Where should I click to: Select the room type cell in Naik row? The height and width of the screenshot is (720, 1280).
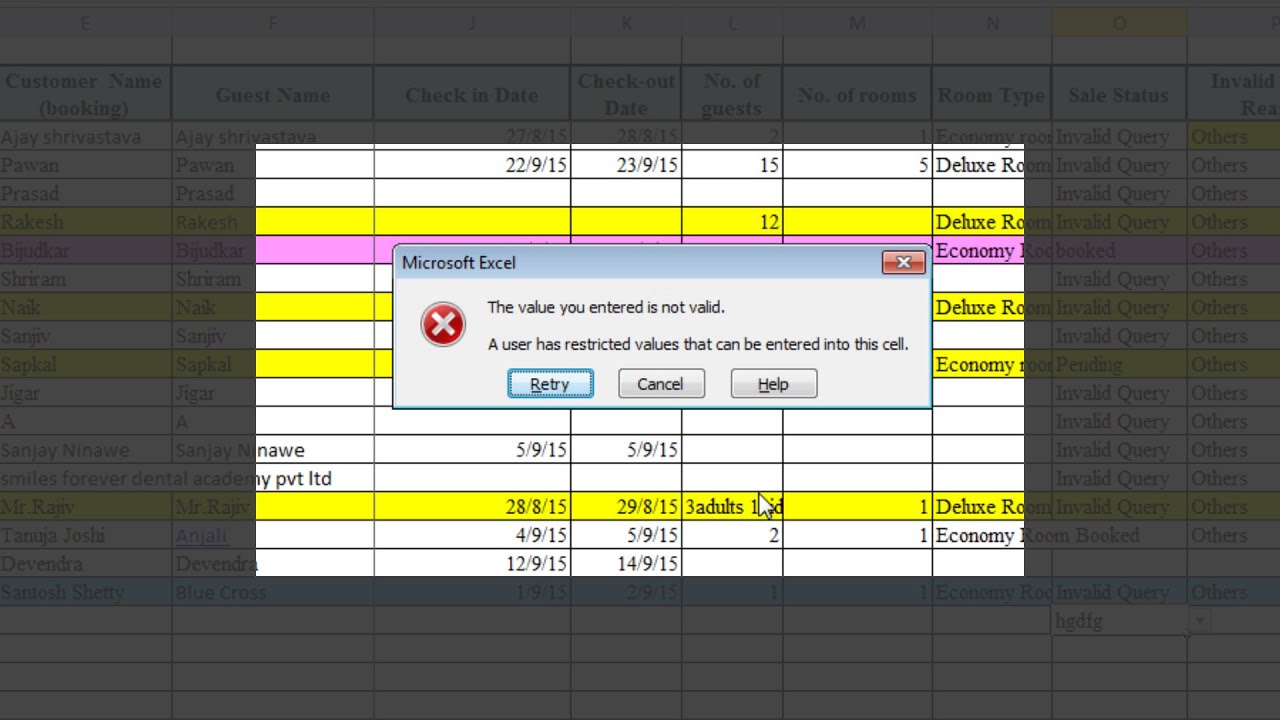[x=992, y=307]
